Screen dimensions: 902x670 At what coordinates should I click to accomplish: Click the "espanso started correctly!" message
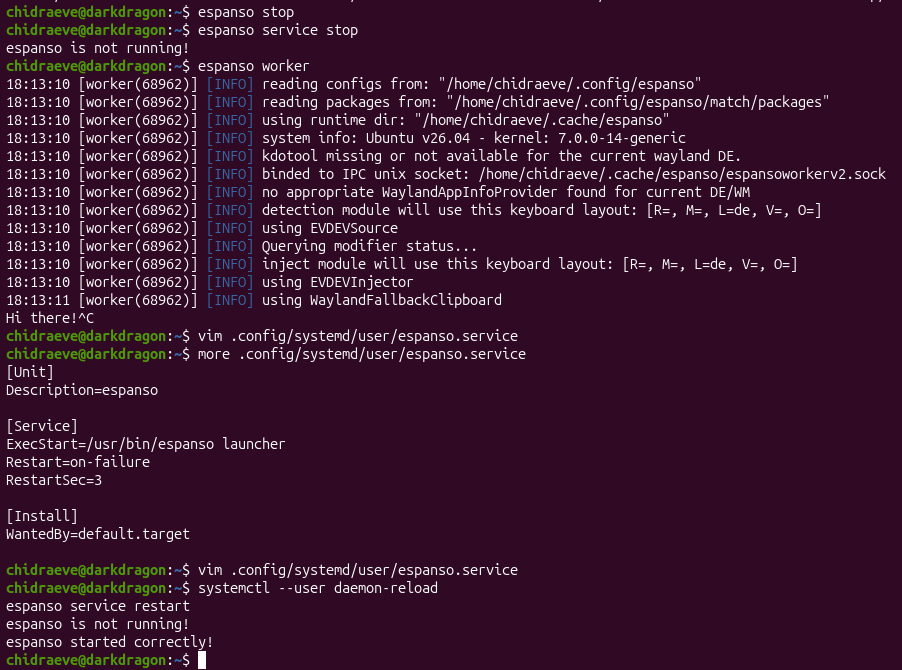click(x=109, y=642)
